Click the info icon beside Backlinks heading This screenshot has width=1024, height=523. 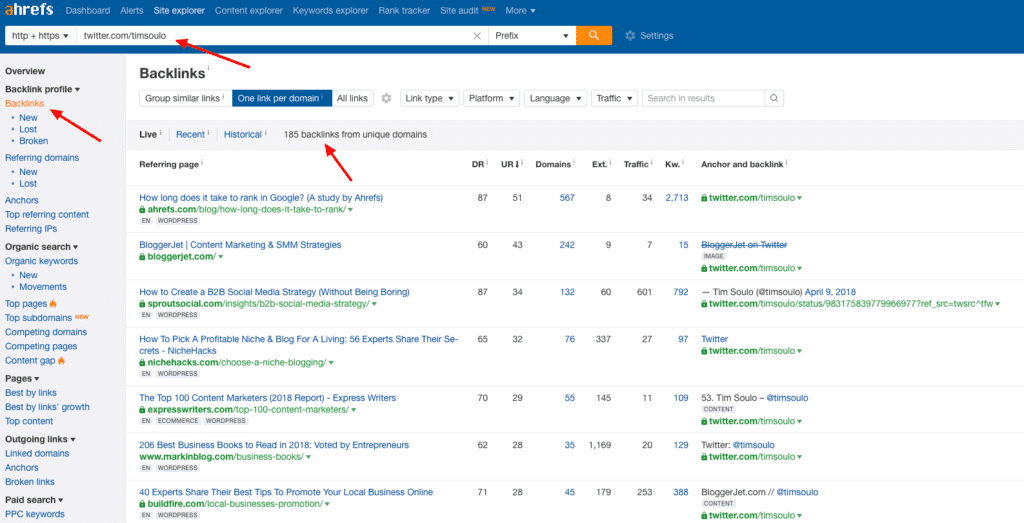pos(208,68)
